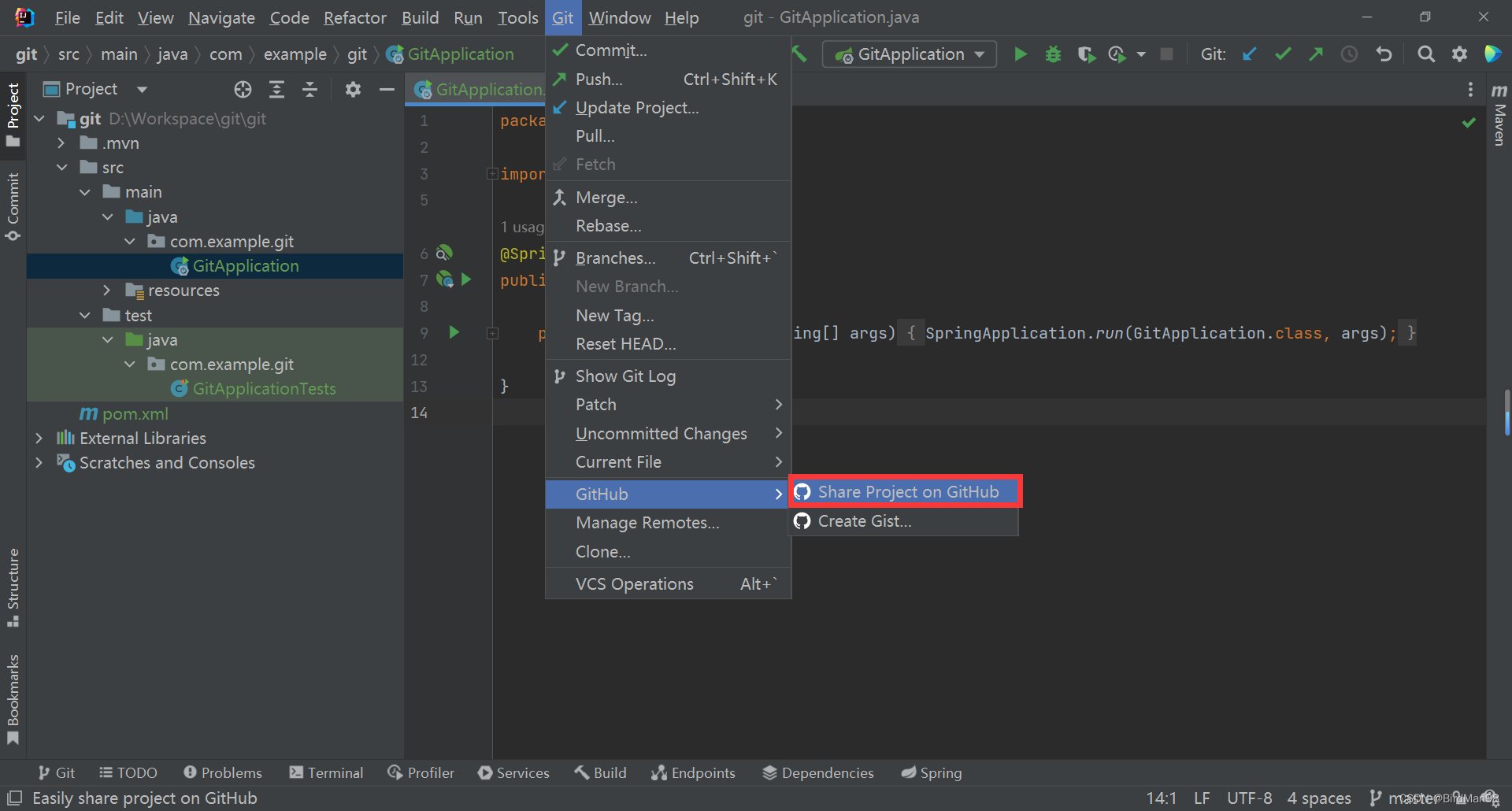Choose Manage Remotes... from Git menu
1512x811 pixels.
point(668,523)
